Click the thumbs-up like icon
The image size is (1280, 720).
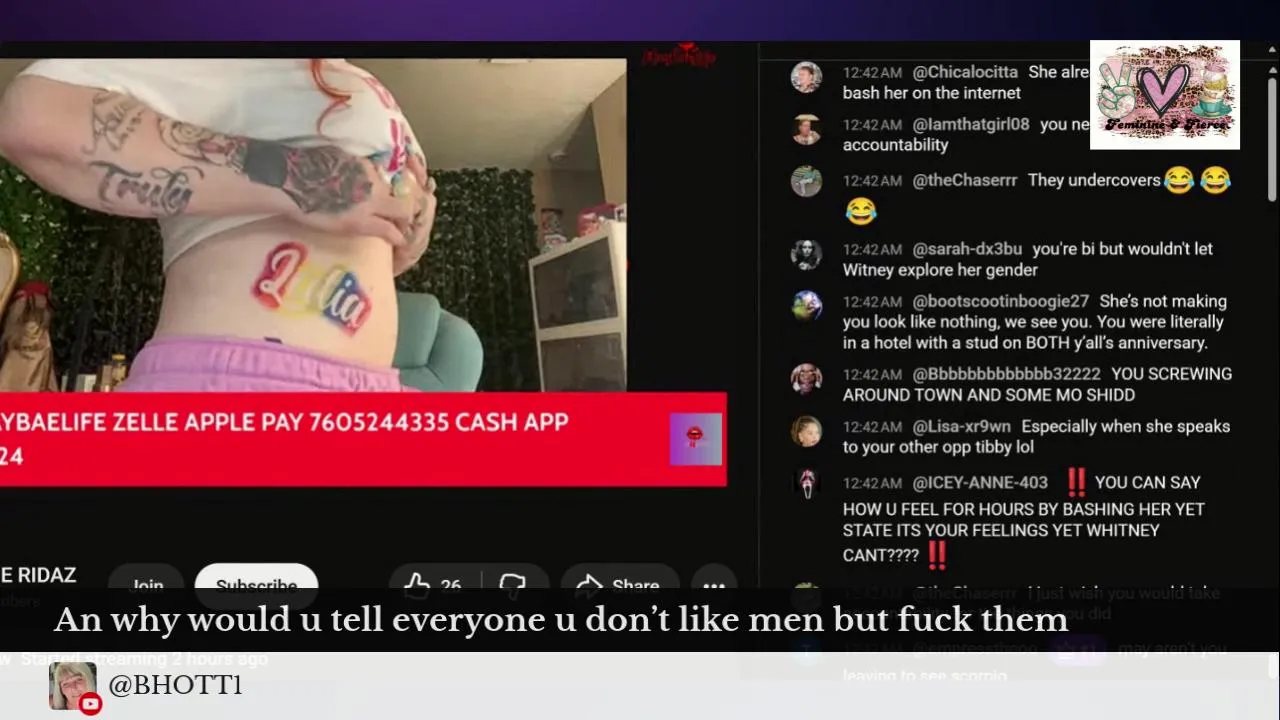[418, 586]
